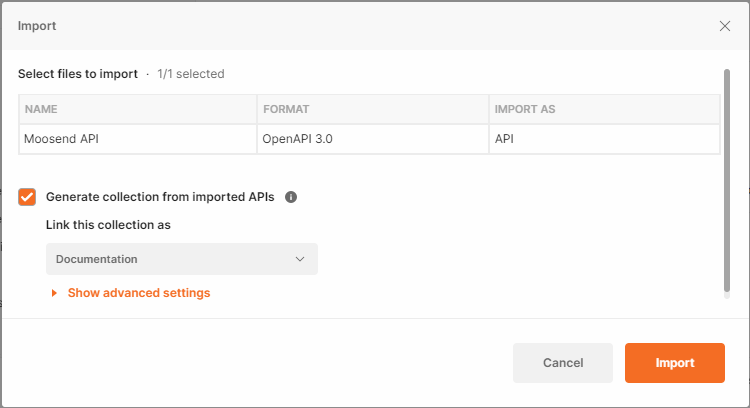The height and width of the screenshot is (408, 750).
Task: Click the FORMAT column header
Action: coord(285,108)
